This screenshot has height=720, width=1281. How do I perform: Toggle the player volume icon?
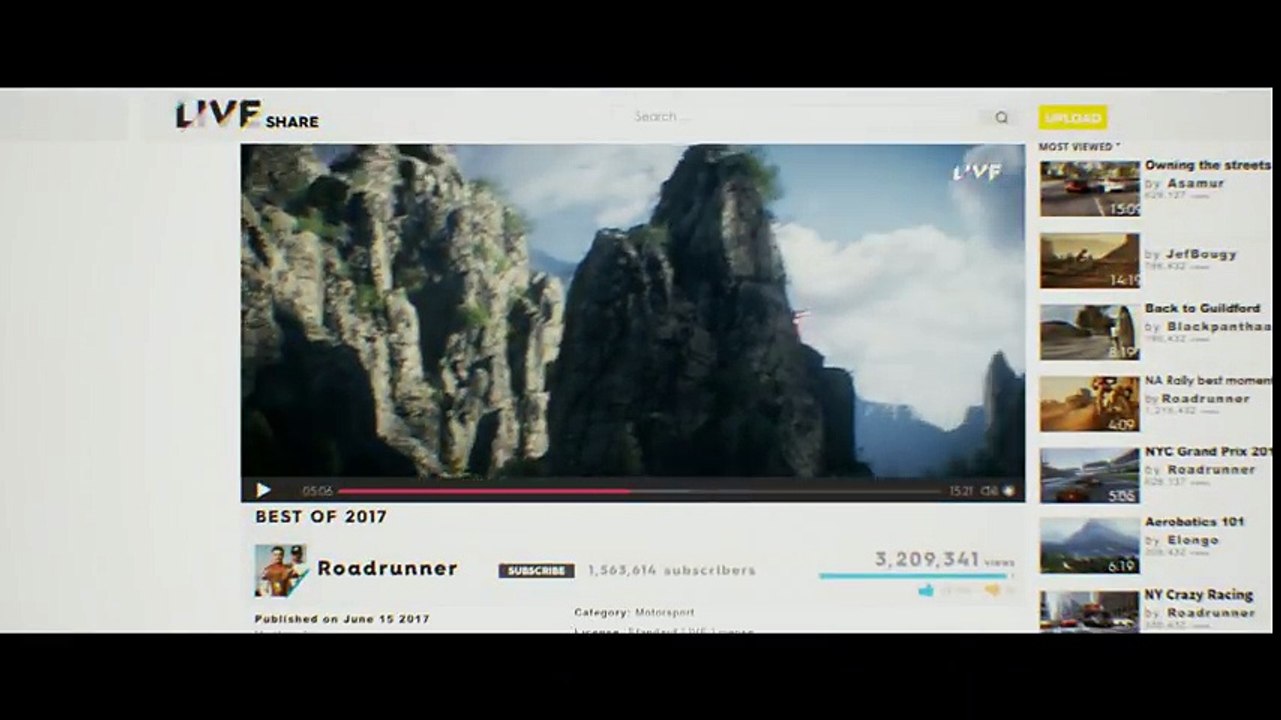(989, 491)
